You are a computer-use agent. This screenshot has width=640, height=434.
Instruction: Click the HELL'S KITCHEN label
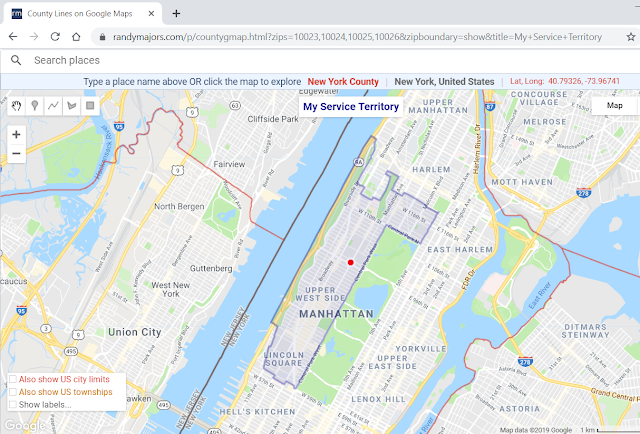(257, 412)
